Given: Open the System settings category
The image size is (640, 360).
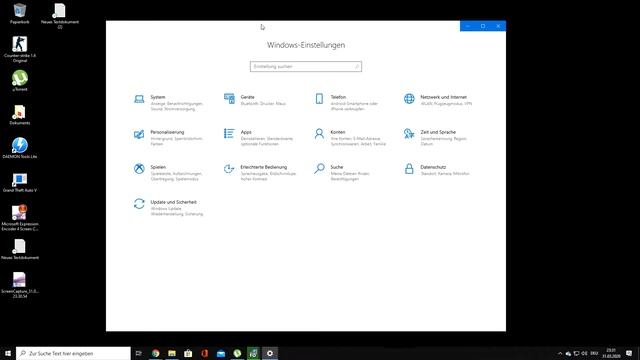Looking at the screenshot, I should pyautogui.click(x=169, y=103).
